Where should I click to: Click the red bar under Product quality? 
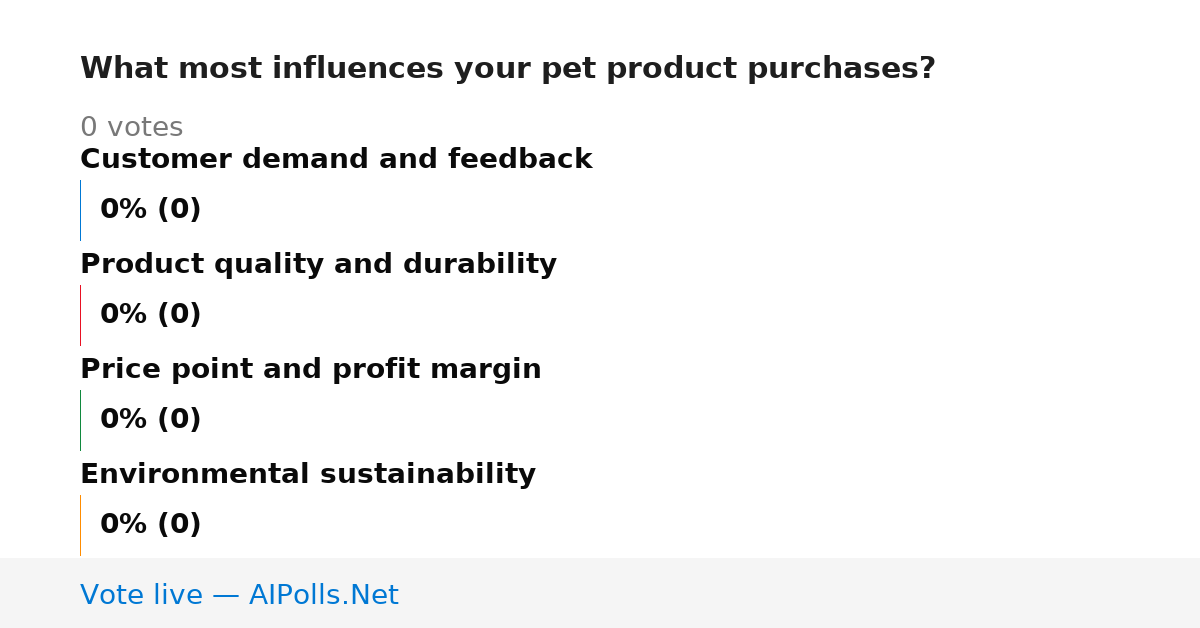[x=80, y=315]
